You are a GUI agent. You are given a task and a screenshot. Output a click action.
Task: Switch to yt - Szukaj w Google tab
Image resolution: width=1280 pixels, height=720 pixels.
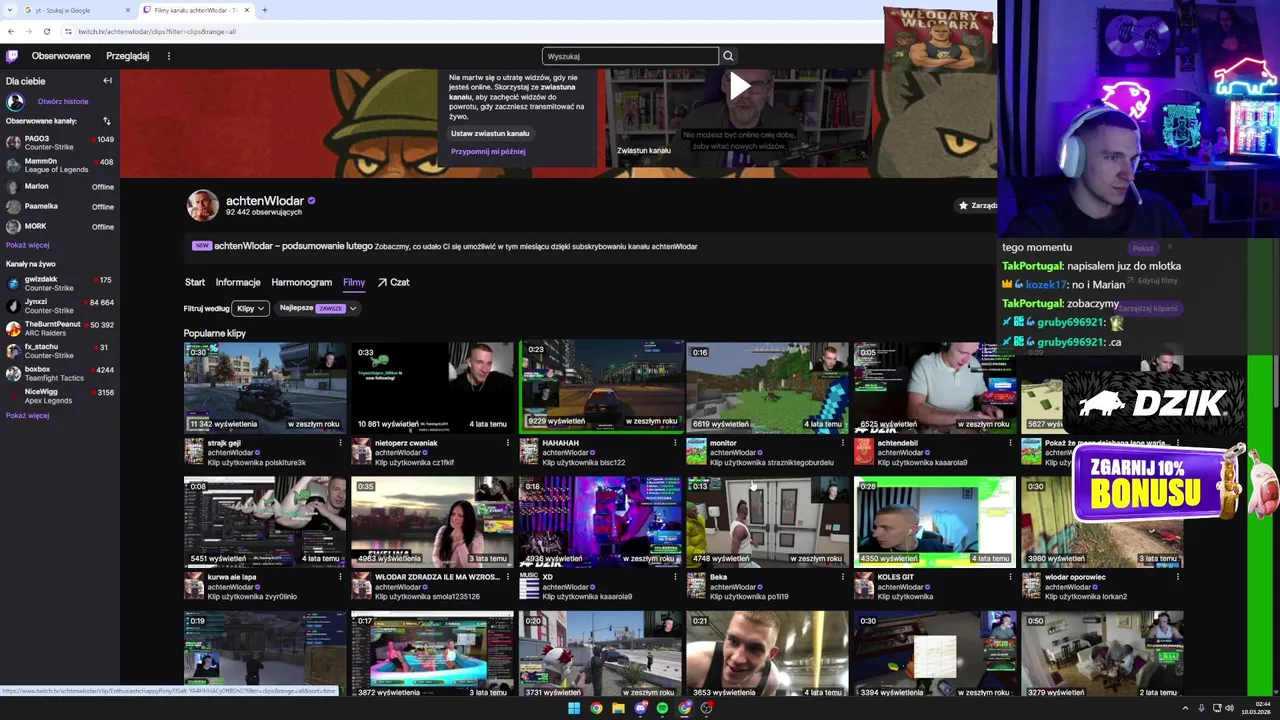[x=75, y=10]
